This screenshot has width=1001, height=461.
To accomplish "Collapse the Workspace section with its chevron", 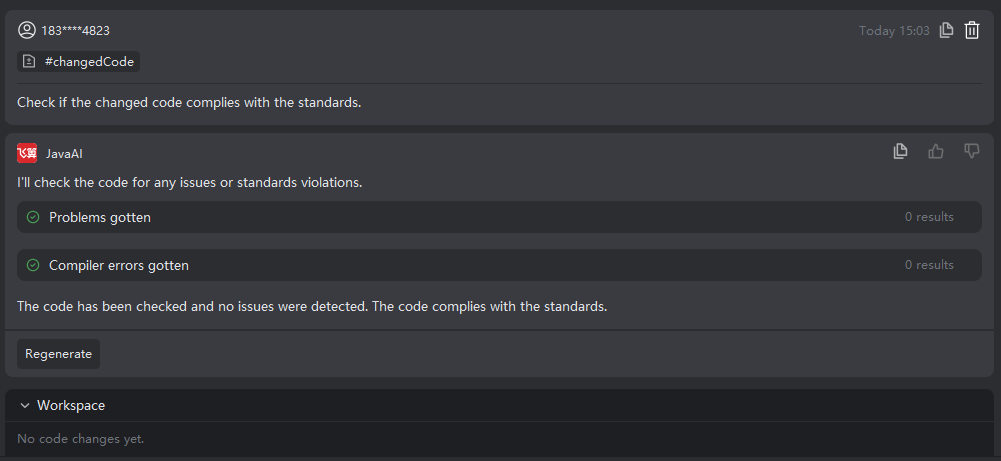I will (25, 405).
